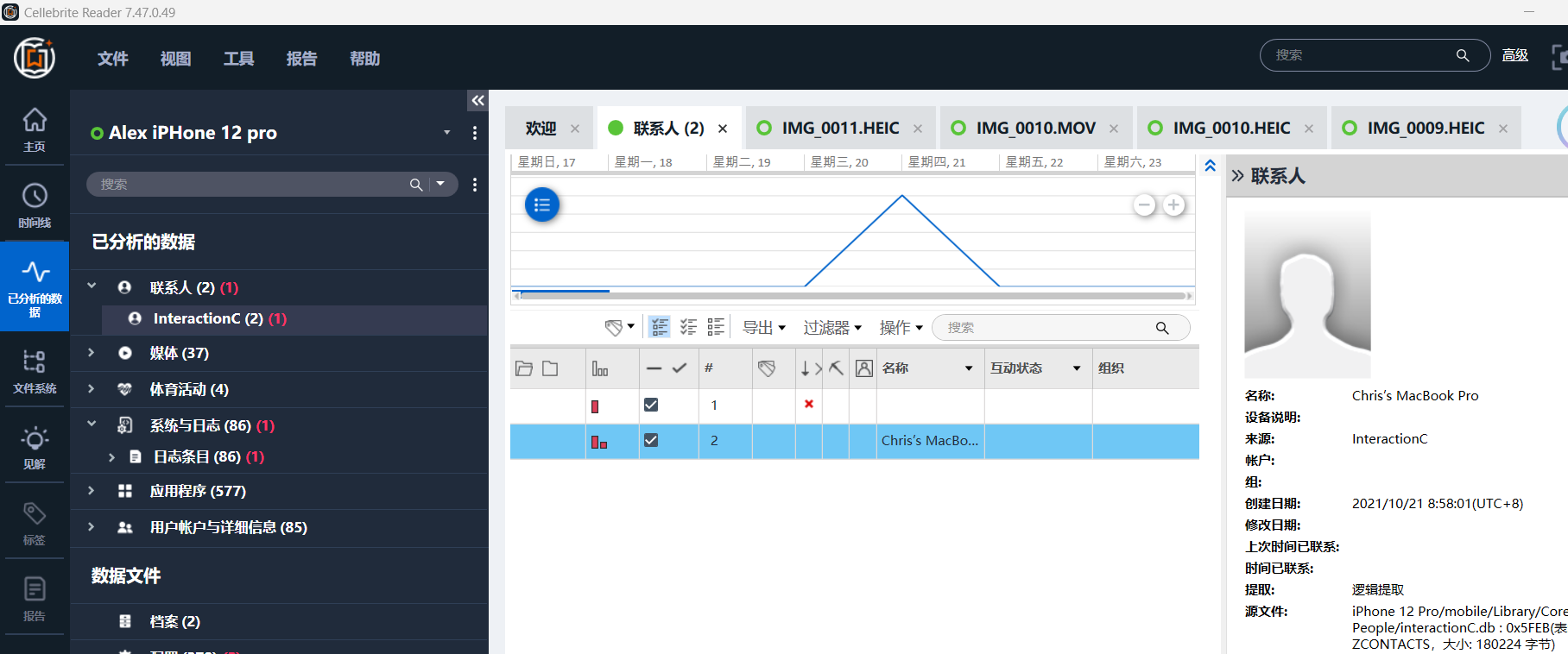Open the 导出 export button
The width and height of the screenshot is (1568, 654).
click(764, 328)
